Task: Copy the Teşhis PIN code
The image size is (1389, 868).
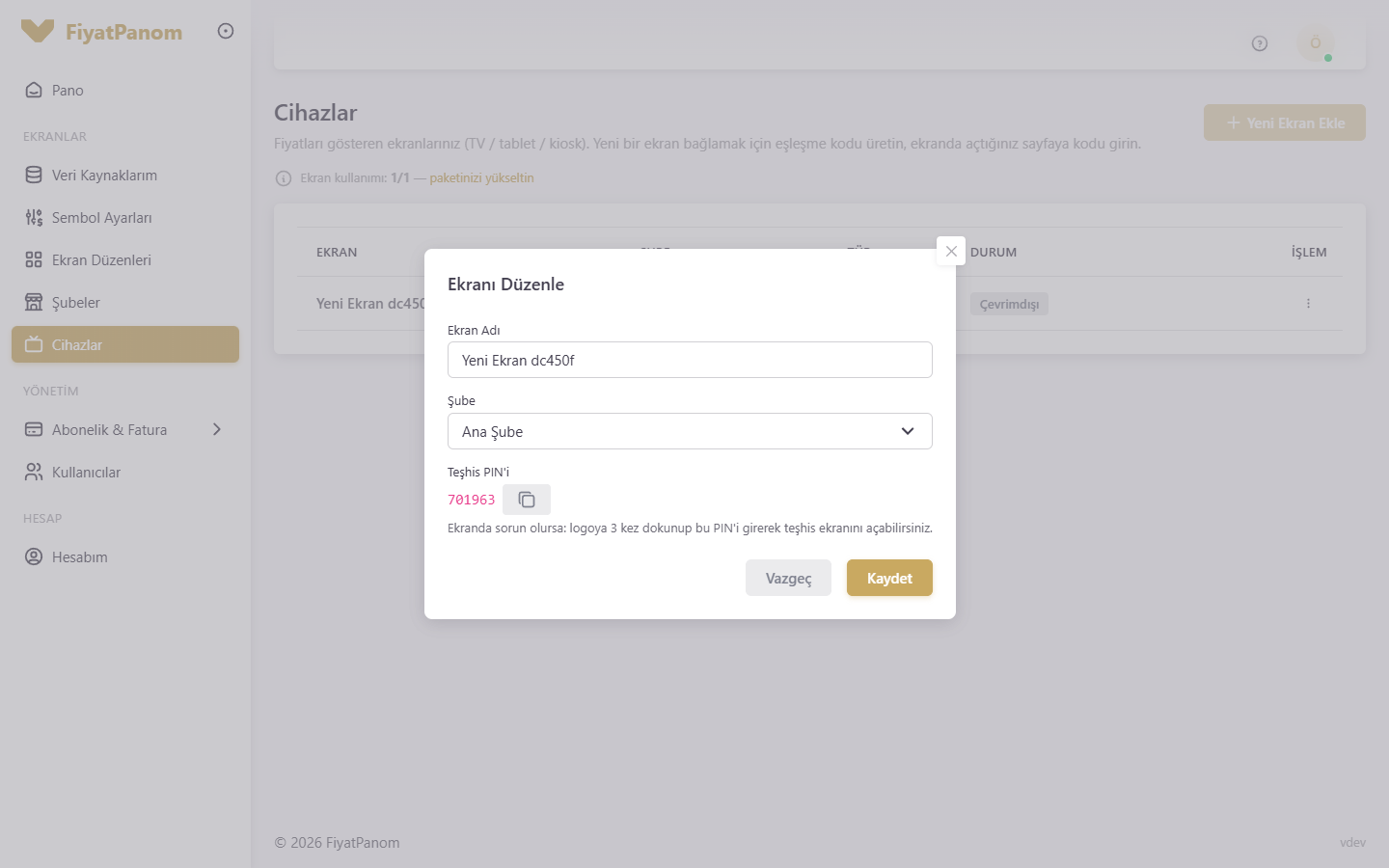Action: click(x=527, y=500)
